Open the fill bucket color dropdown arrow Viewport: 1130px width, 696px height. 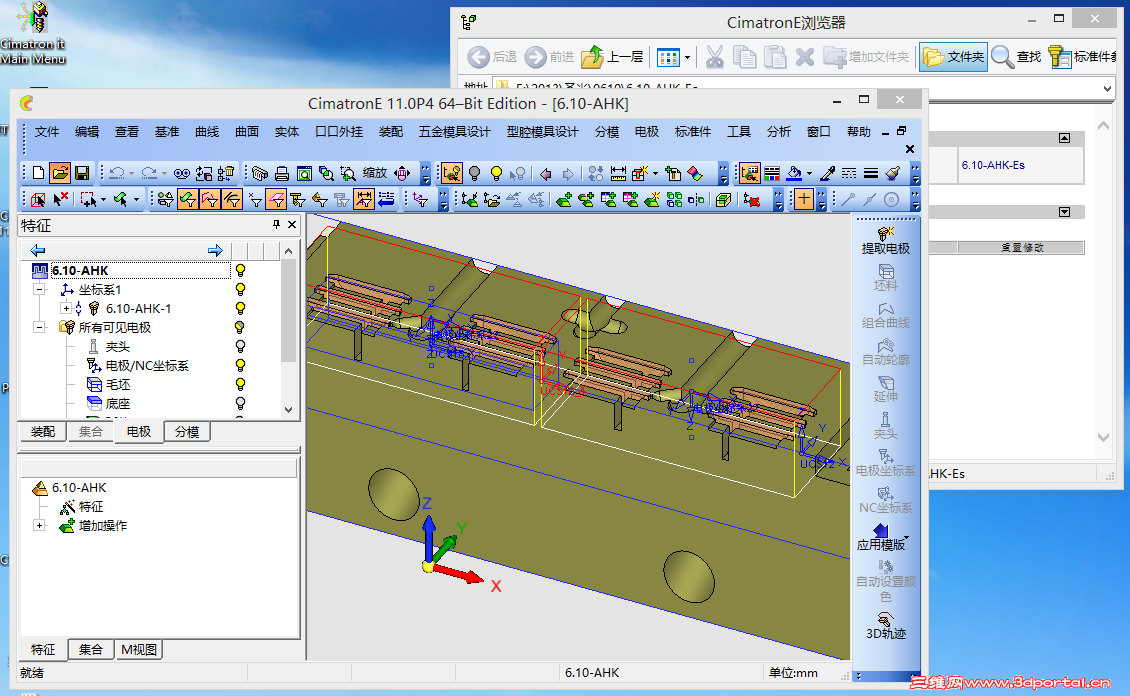point(809,174)
